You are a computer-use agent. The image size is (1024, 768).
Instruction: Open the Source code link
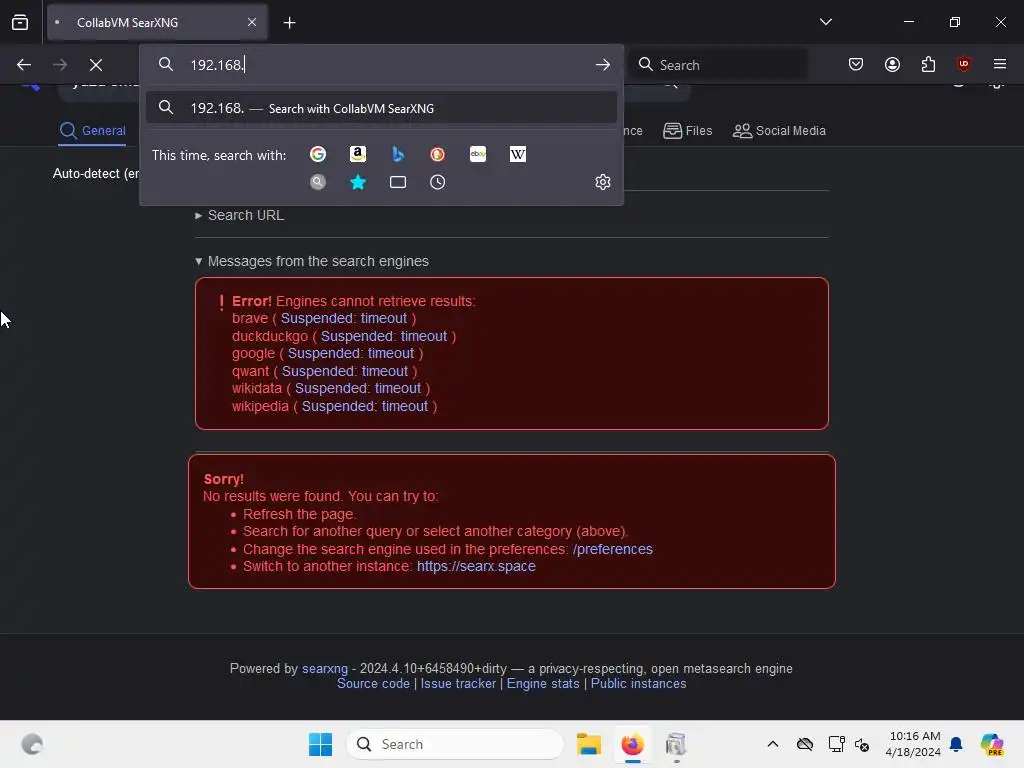(x=373, y=684)
